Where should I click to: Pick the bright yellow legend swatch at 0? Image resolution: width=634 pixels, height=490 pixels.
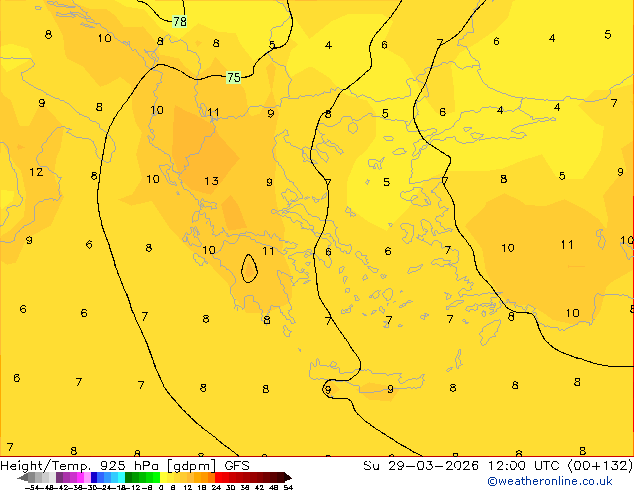[163, 477]
